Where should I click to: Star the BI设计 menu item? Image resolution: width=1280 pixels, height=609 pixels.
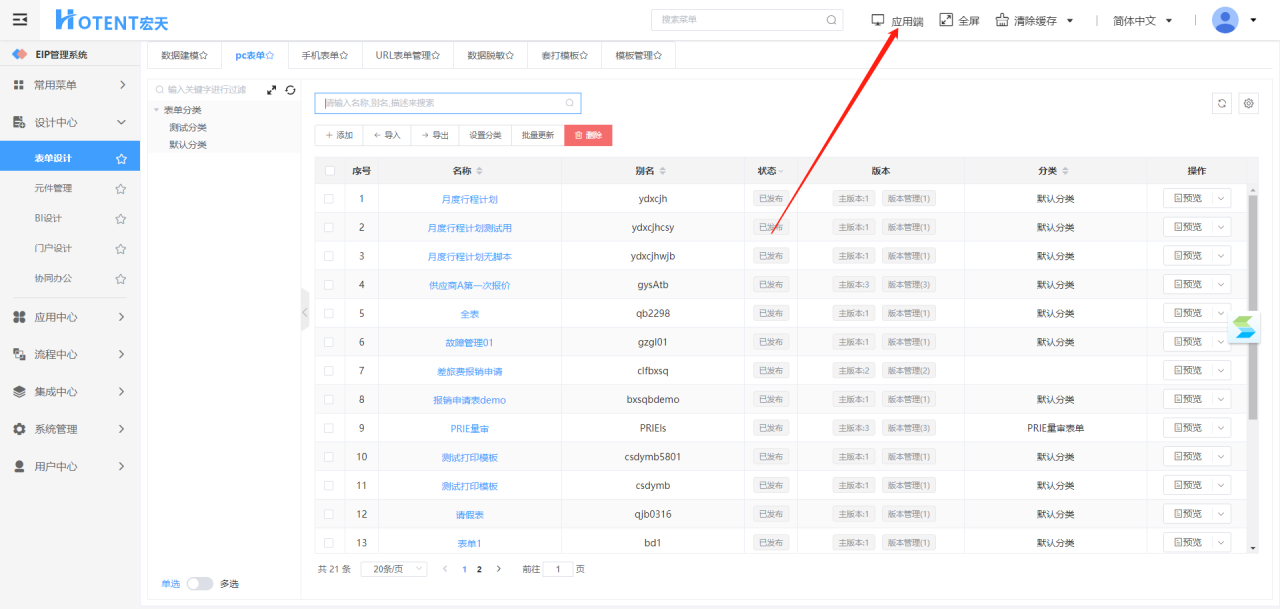(x=121, y=219)
